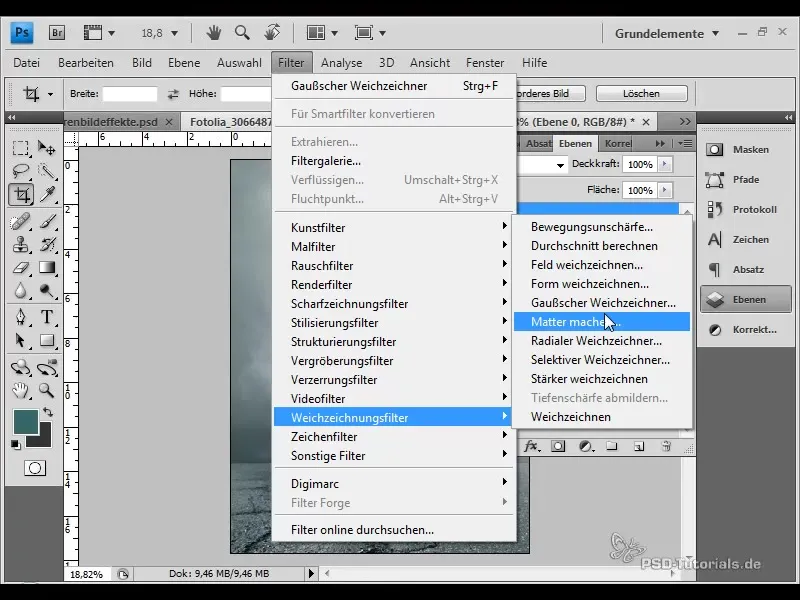Select the Path Selection tool
The width and height of the screenshot is (800, 600).
coord(20,340)
